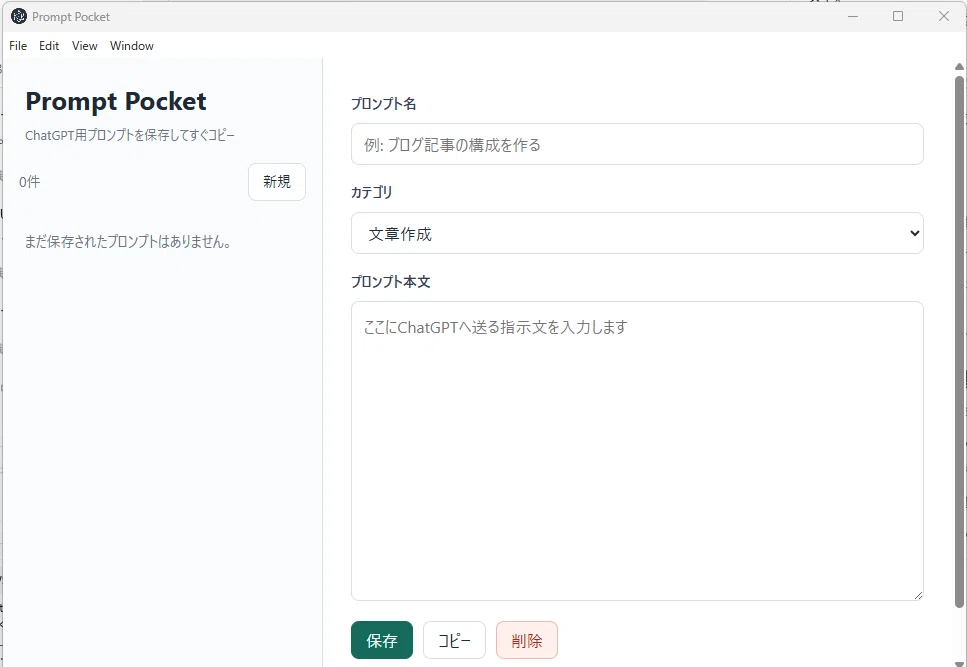967x667 pixels.
Task: Click the scrollbar up arrow
Action: 959,67
